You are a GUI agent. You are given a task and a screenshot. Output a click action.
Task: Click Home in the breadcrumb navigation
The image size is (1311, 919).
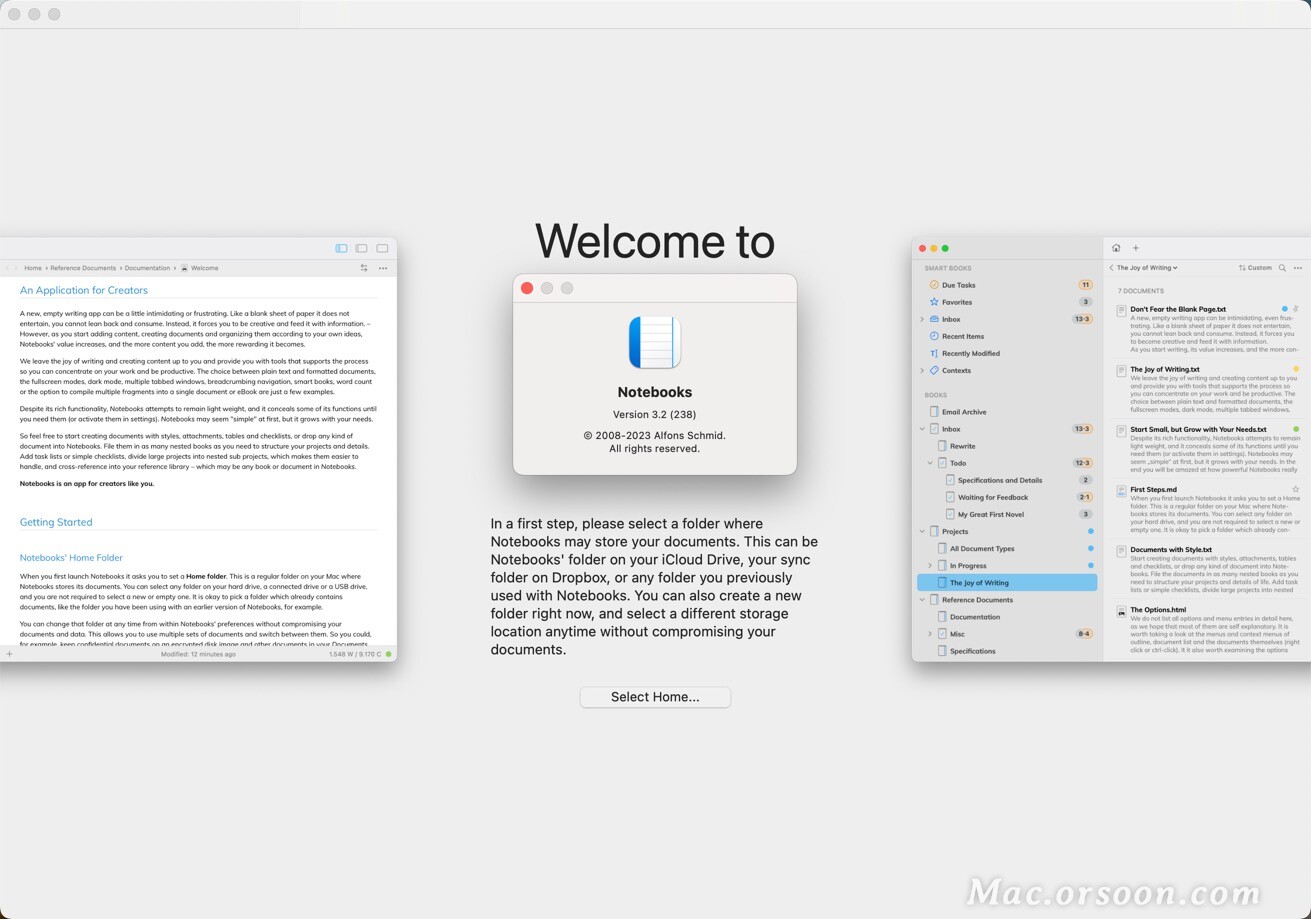coord(33,267)
